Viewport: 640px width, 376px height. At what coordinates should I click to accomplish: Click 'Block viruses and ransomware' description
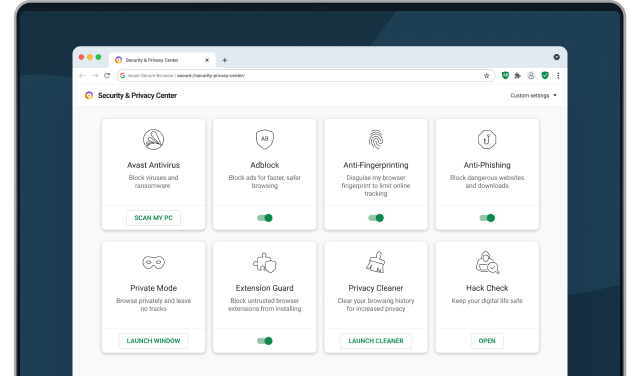[153, 182]
